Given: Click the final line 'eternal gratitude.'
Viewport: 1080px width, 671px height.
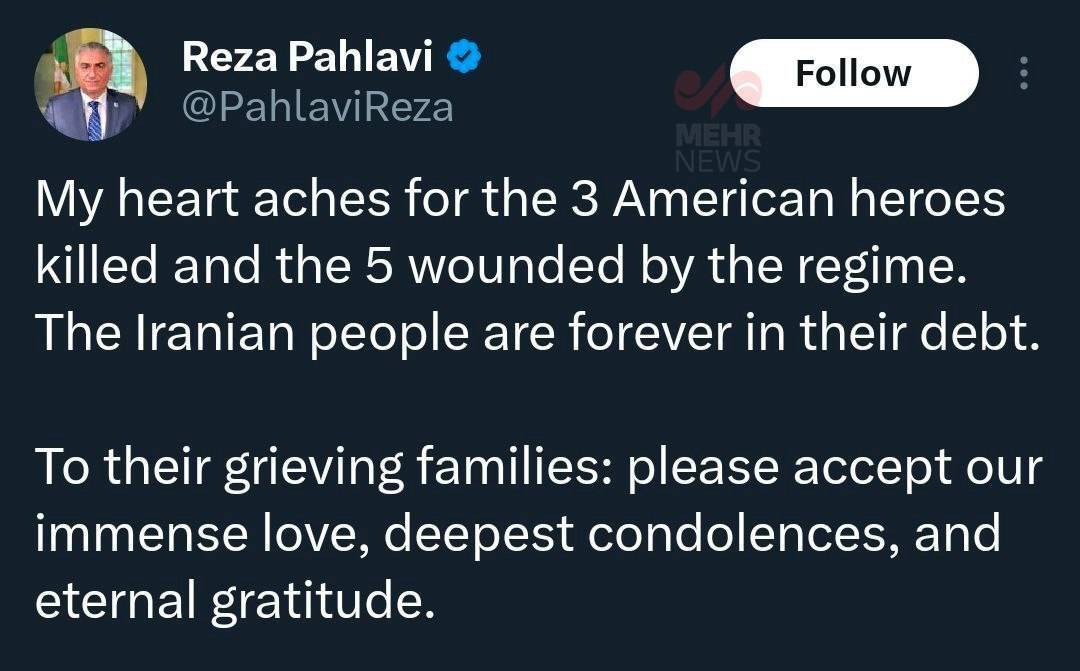Looking at the screenshot, I should point(236,601).
